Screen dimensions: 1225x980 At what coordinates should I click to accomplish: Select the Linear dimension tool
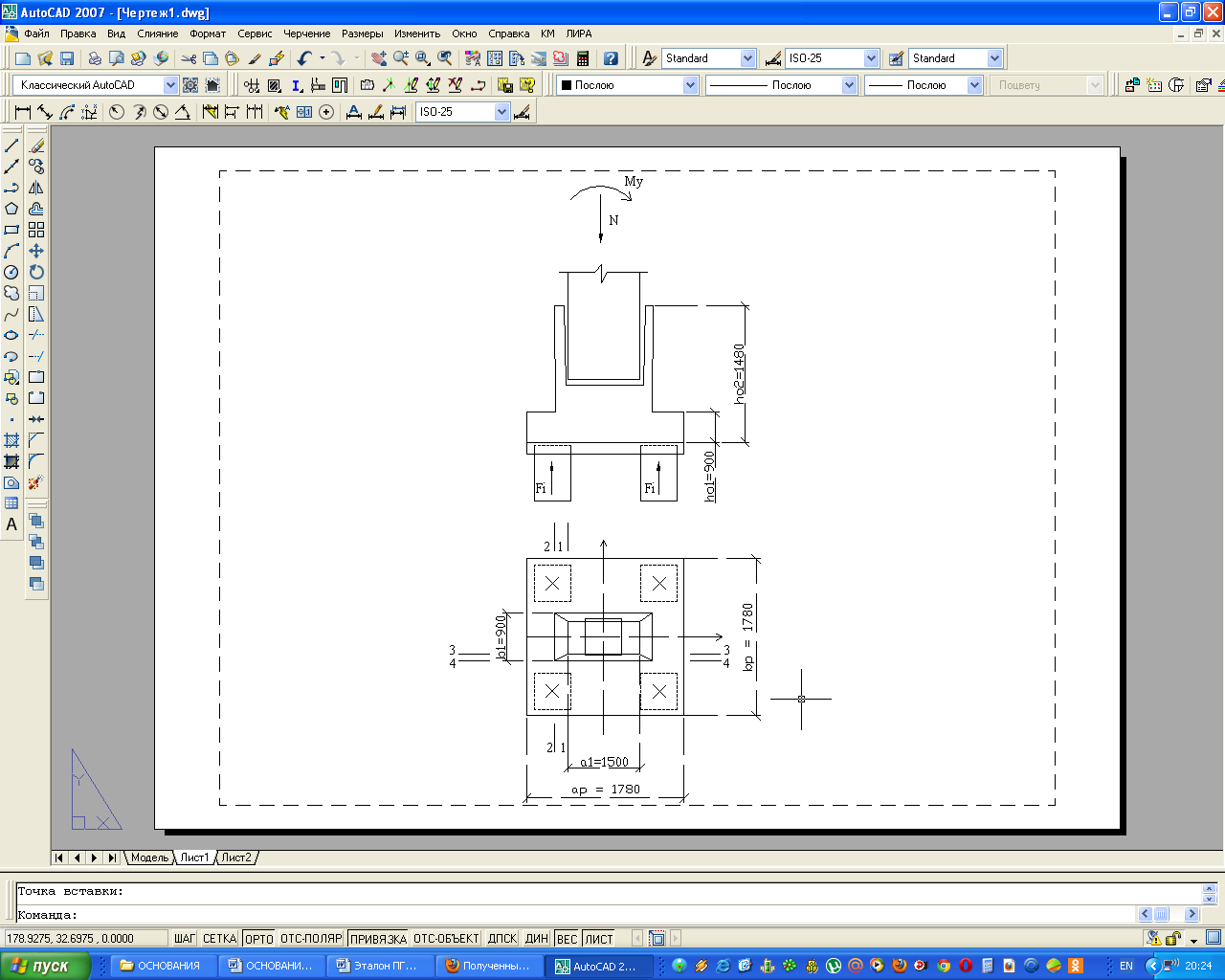(x=23, y=112)
